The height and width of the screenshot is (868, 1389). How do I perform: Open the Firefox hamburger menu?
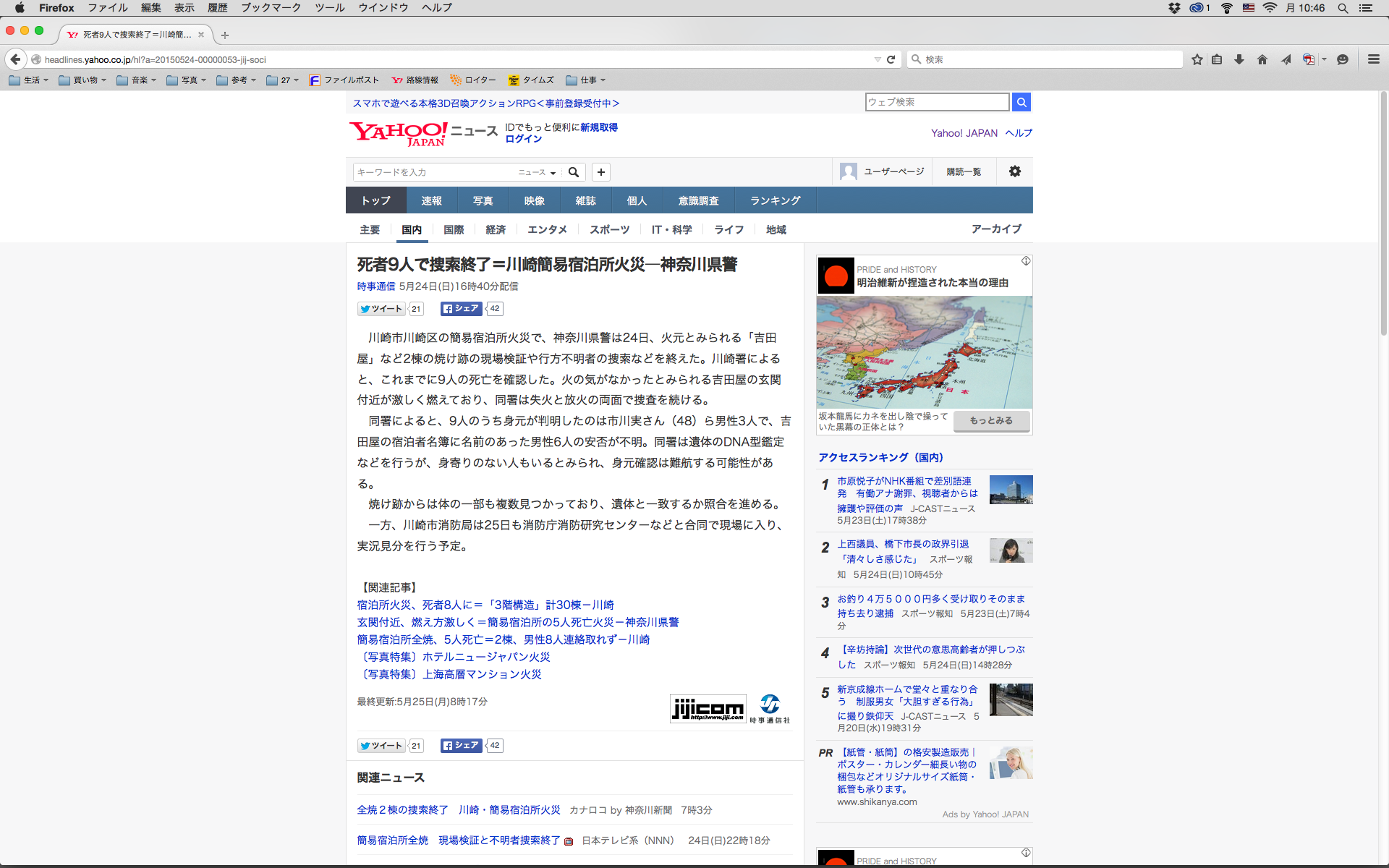coord(1373,59)
